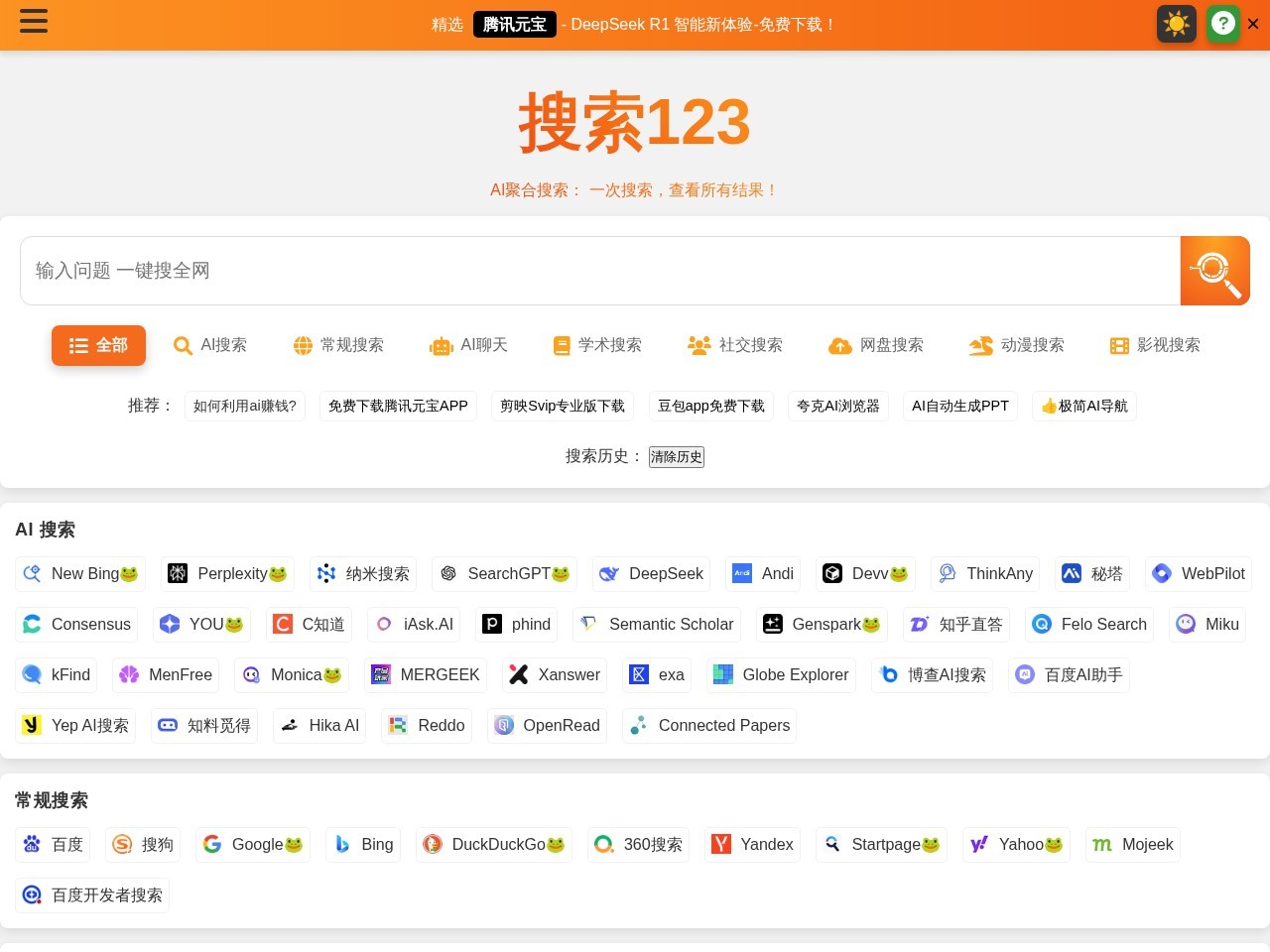Open the 腾讯元宝 banner link
The height and width of the screenshot is (952, 1270).
pyautogui.click(x=514, y=24)
